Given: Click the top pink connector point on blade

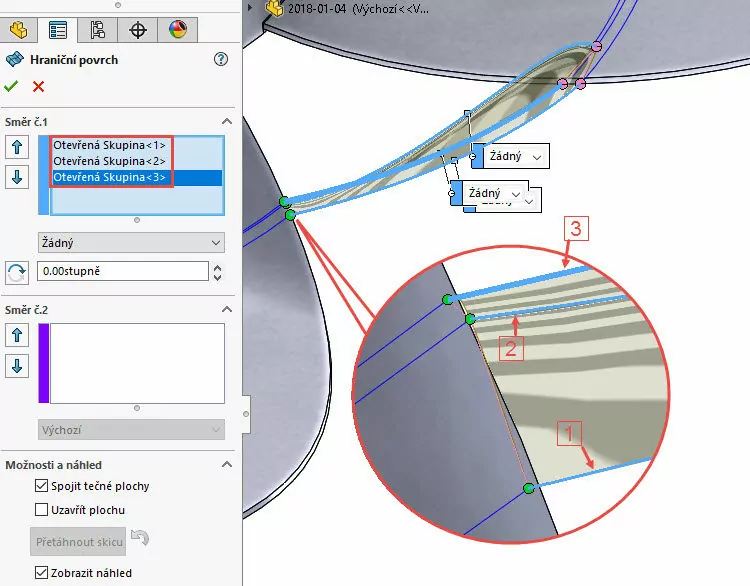Looking at the screenshot, I should [x=596, y=46].
